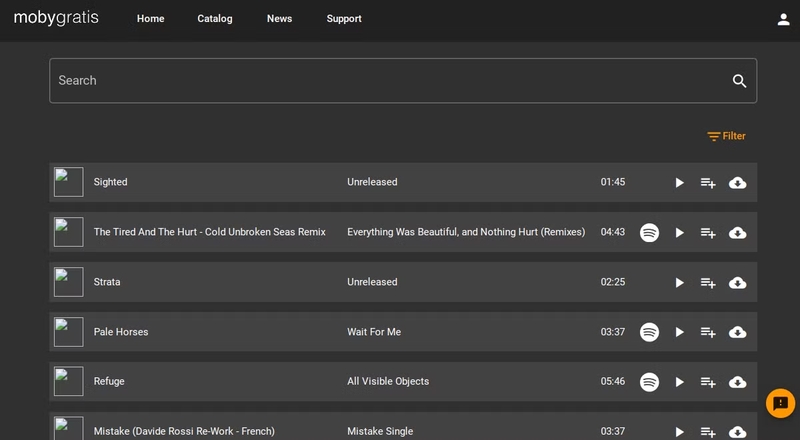Click the Pale Horses duration 03:37
This screenshot has height=440, width=800.
click(x=613, y=332)
